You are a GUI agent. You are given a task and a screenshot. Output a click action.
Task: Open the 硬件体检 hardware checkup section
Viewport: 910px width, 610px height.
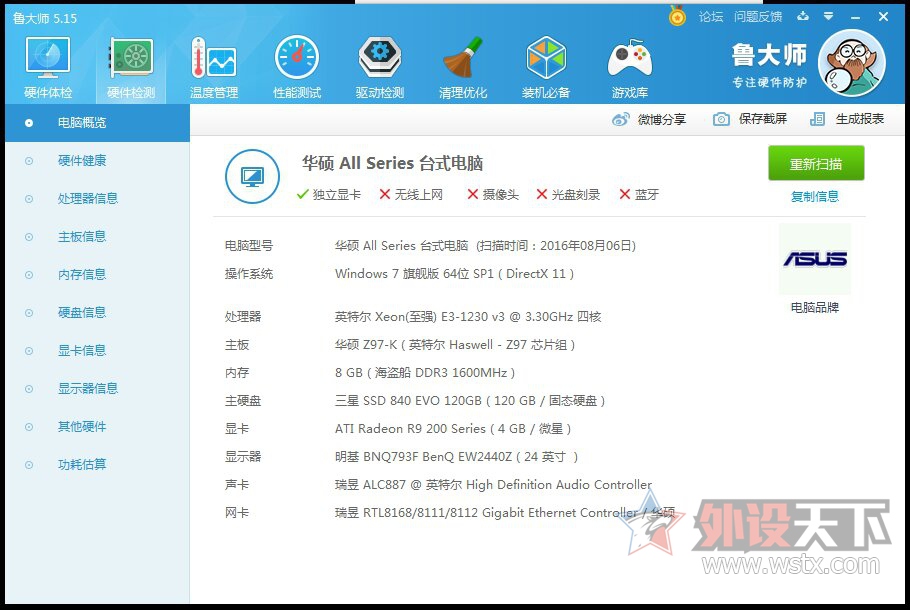pyautogui.click(x=47, y=67)
